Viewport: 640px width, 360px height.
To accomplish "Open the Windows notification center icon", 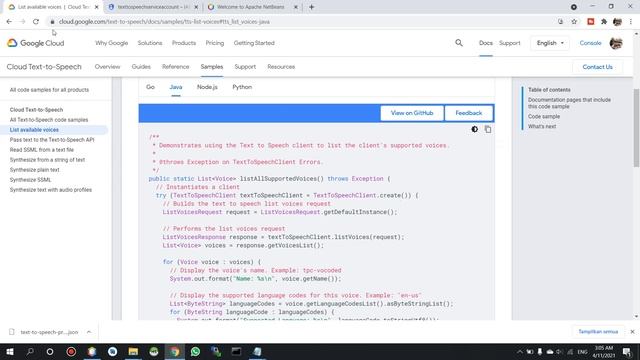I will 627,351.
